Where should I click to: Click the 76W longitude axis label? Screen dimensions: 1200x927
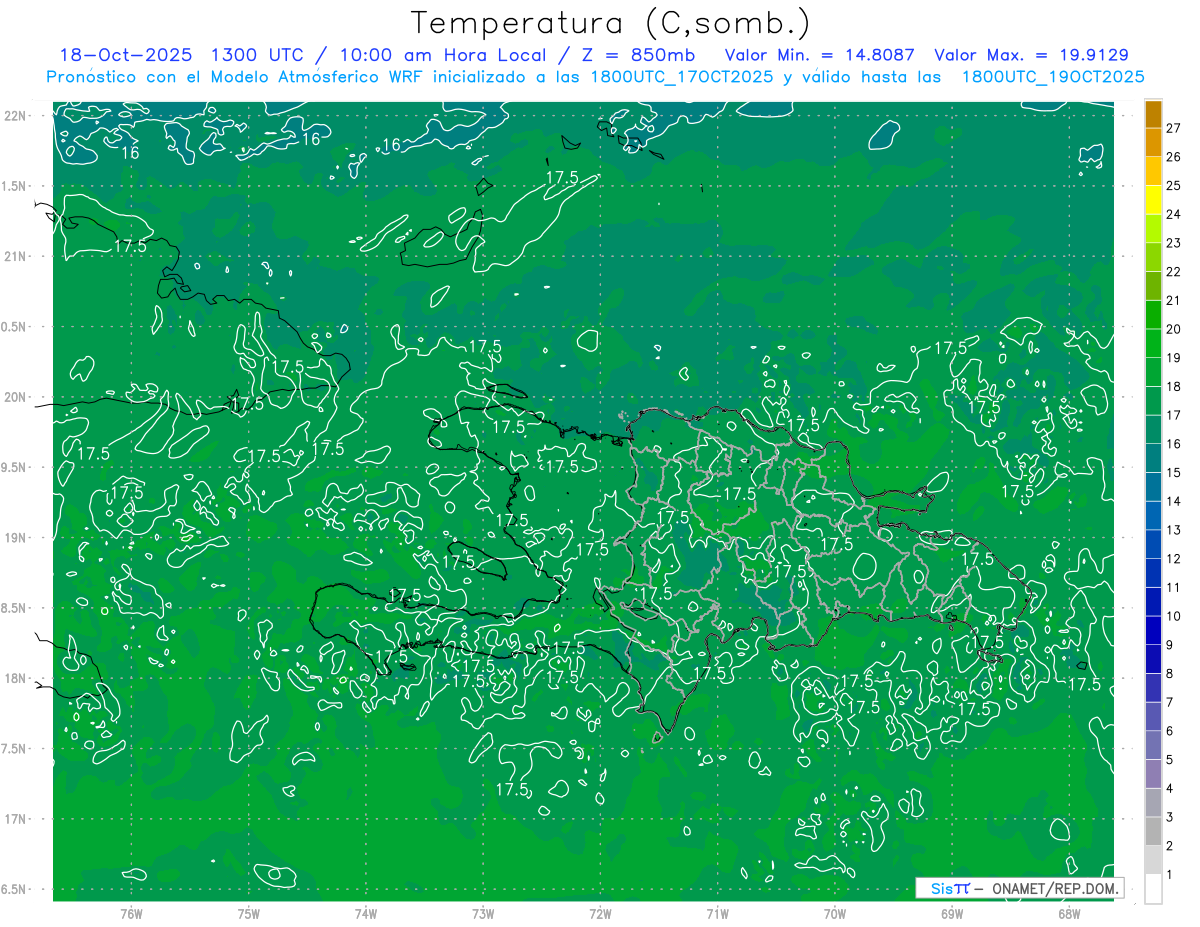(131, 914)
